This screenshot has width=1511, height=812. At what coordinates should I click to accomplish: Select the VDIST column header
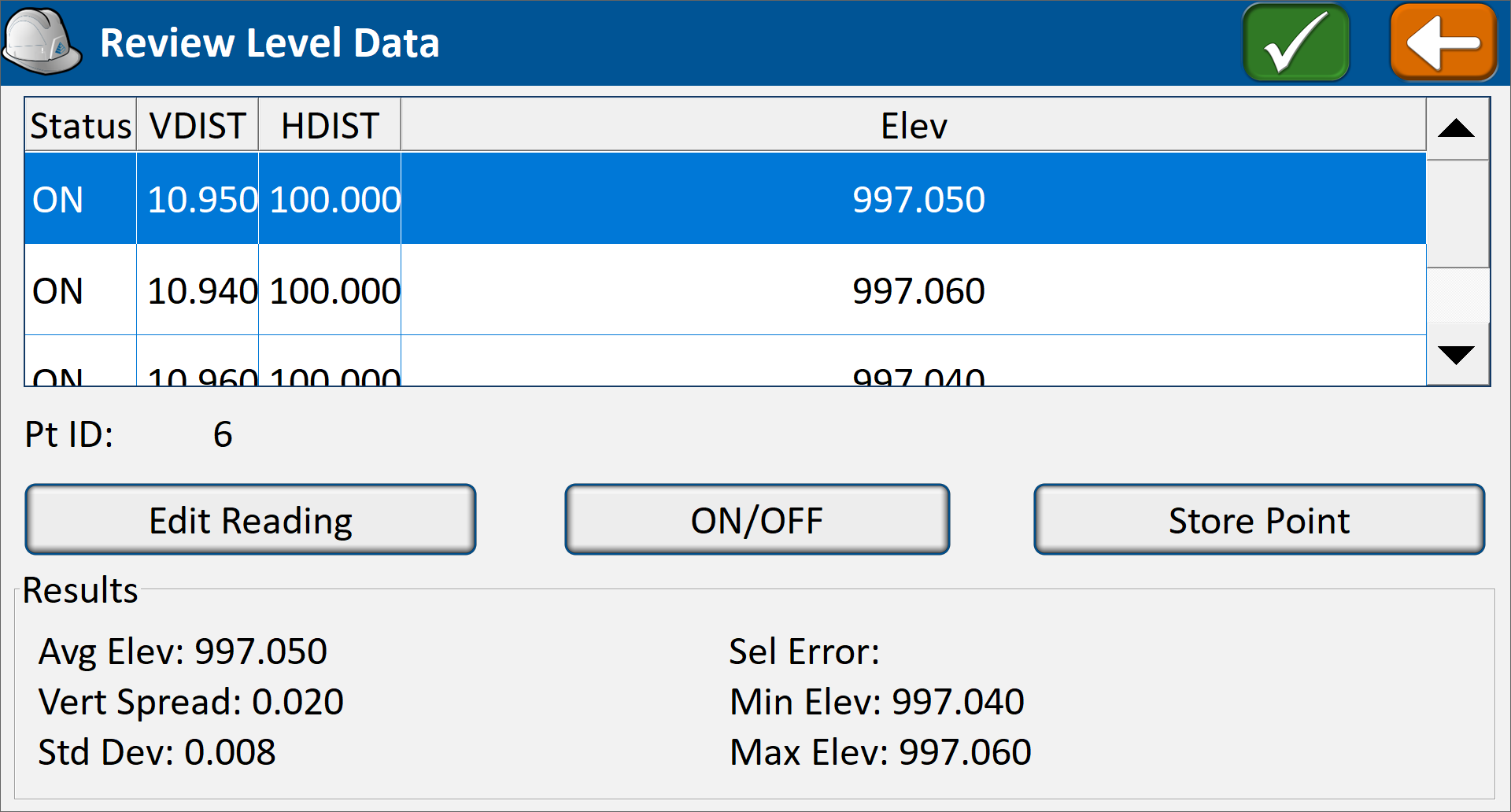198,125
